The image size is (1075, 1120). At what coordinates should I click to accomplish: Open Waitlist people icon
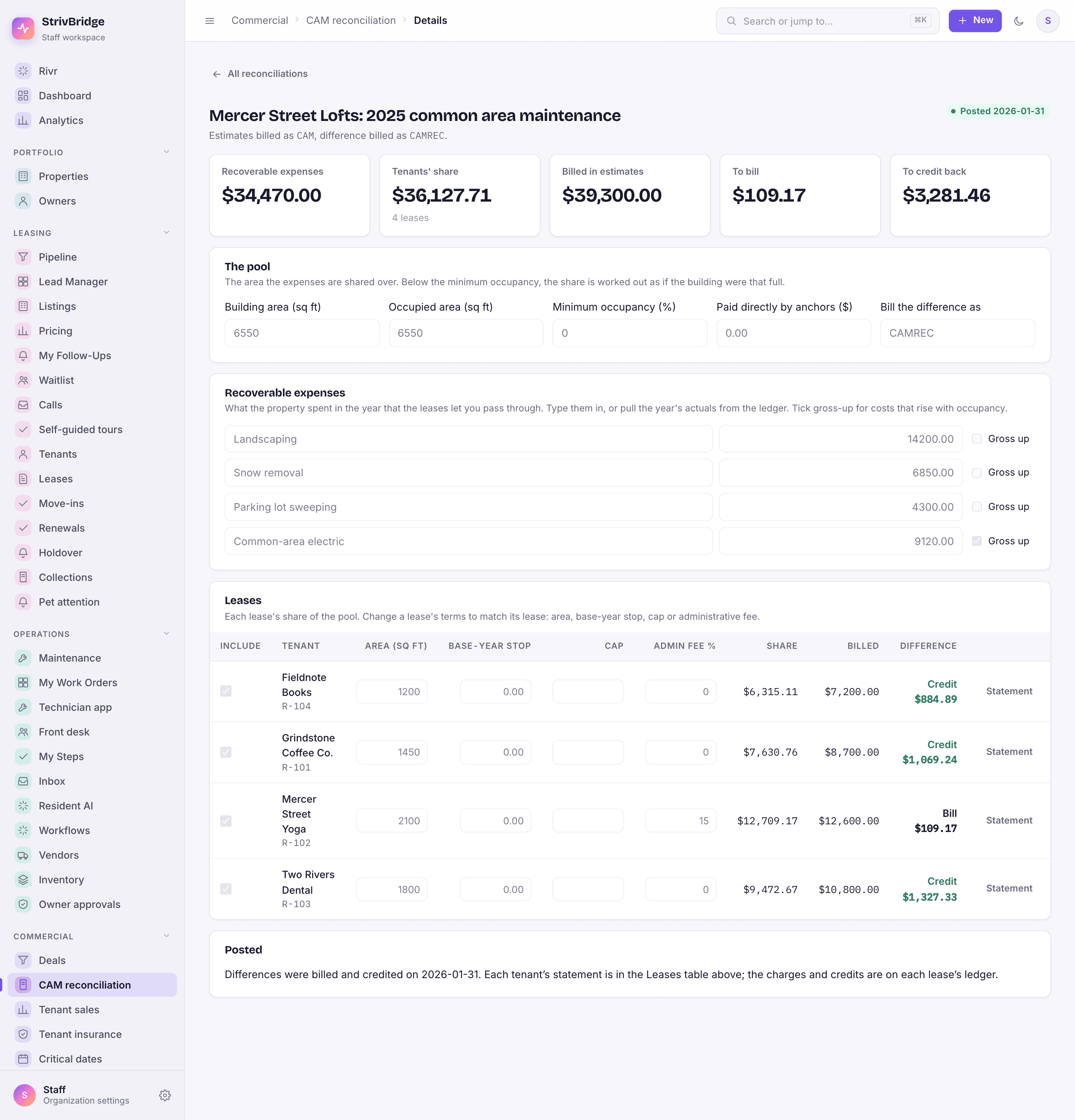point(23,380)
